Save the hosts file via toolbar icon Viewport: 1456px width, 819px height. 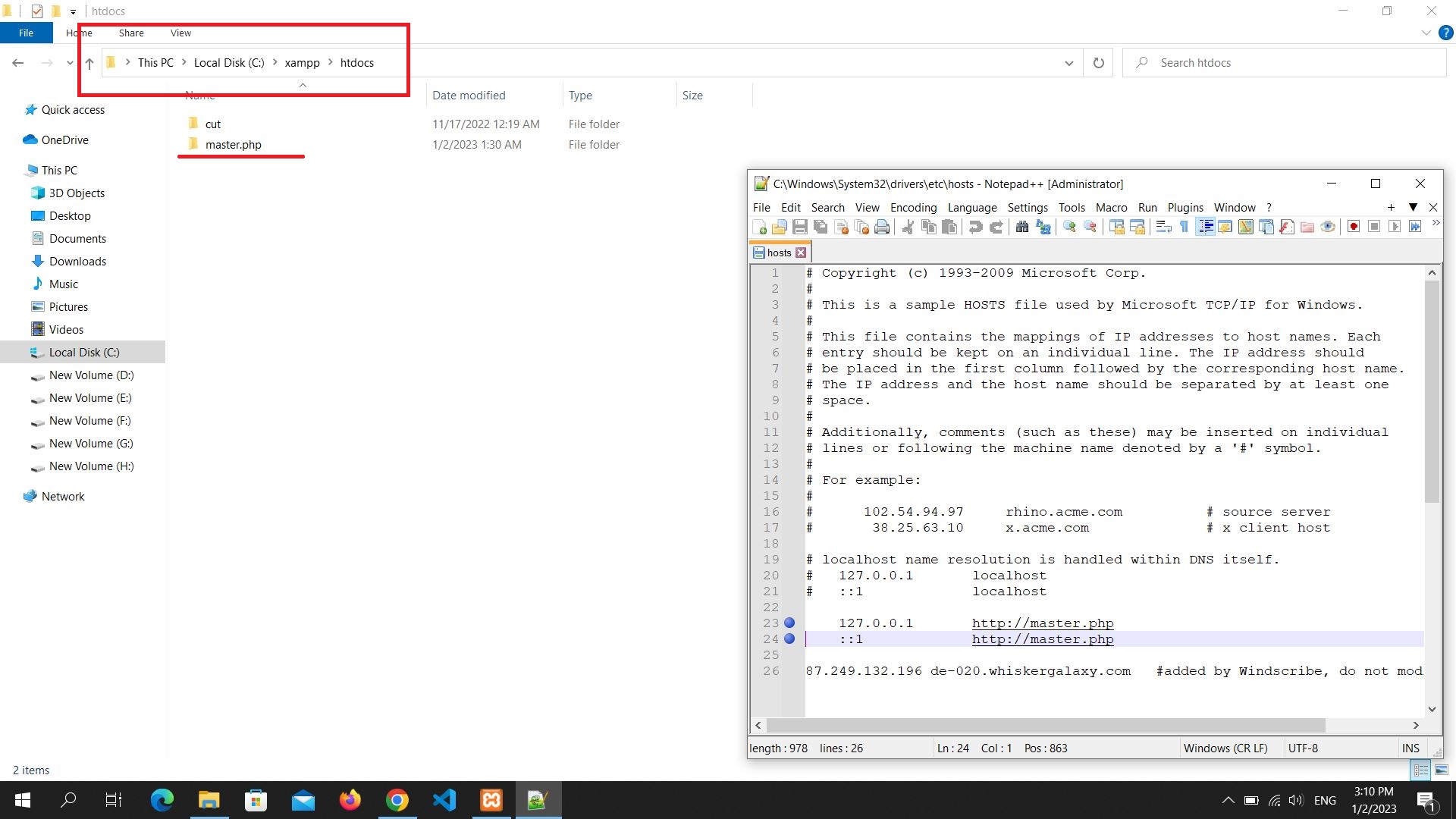tap(800, 227)
